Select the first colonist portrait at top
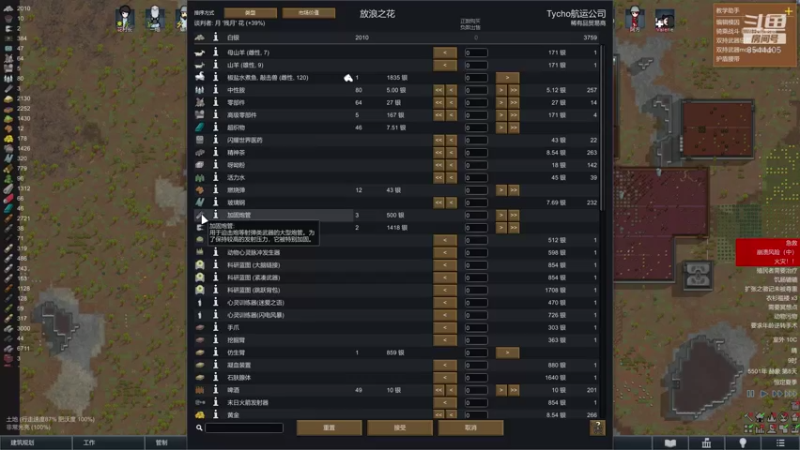Image resolution: width=800 pixels, height=450 pixels. point(124,18)
